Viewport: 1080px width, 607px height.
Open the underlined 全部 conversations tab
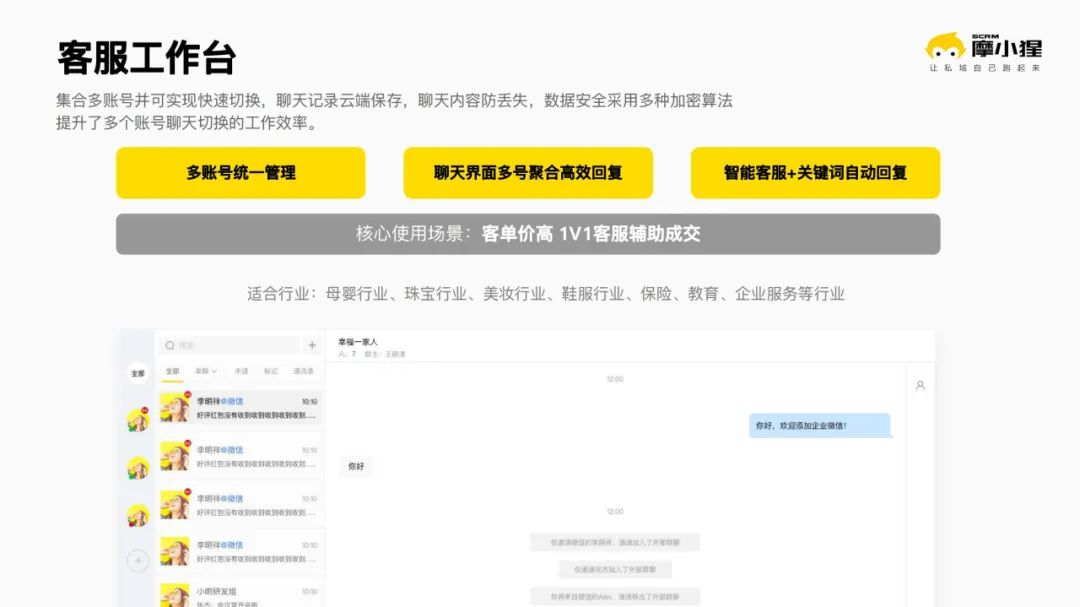[x=172, y=371]
